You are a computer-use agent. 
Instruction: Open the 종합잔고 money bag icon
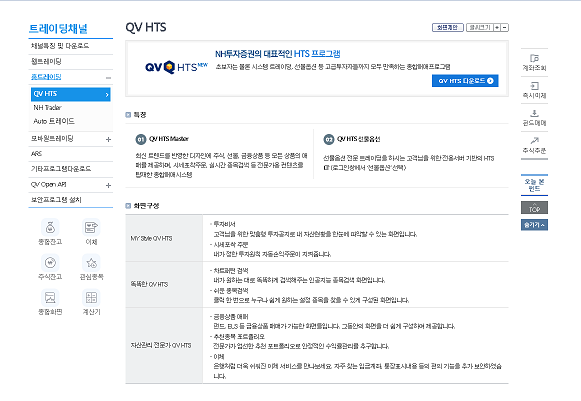(x=50, y=228)
